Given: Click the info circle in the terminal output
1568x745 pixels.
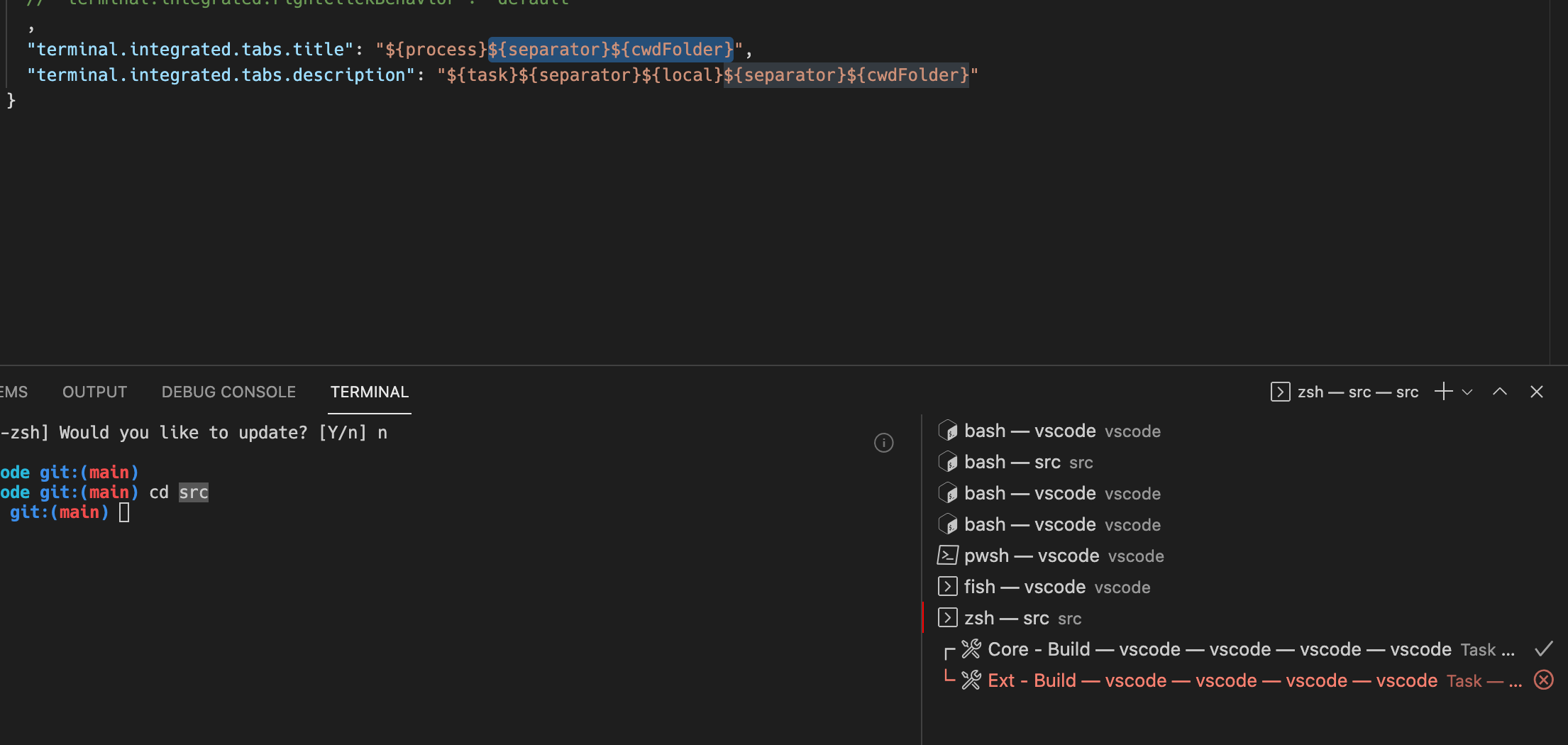Looking at the screenshot, I should coord(883,443).
